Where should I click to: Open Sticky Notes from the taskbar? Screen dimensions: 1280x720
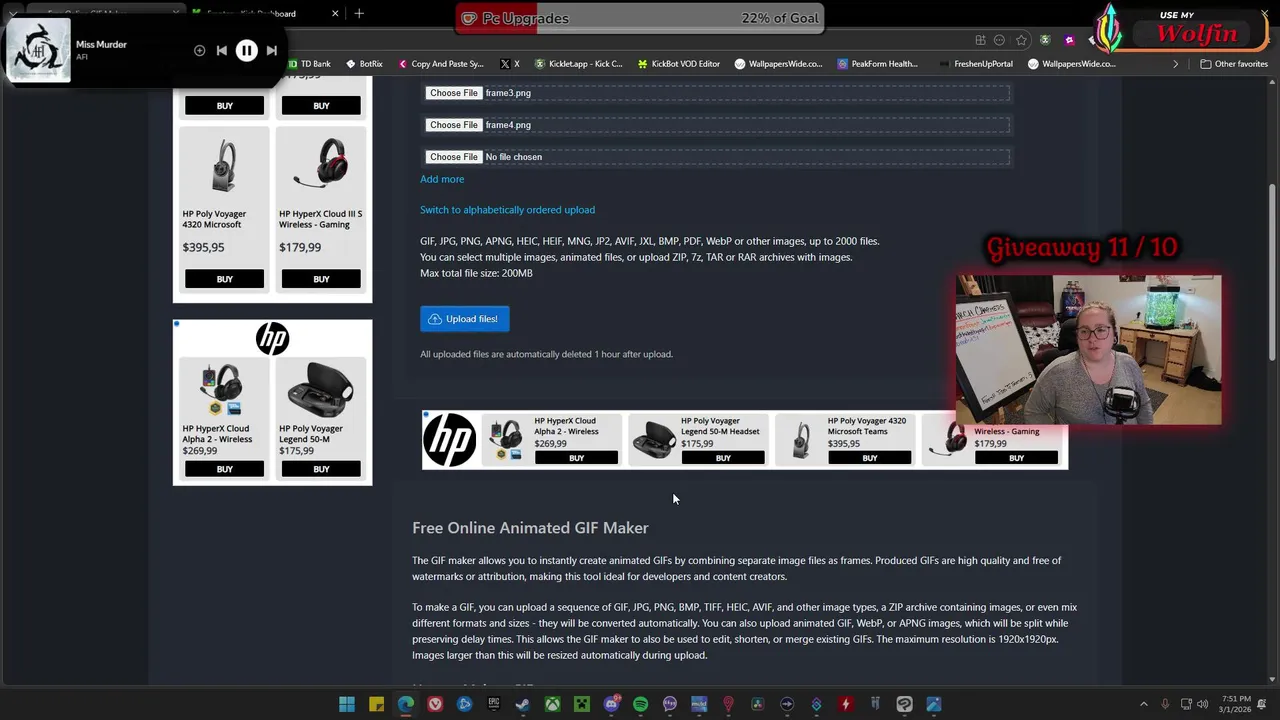(x=376, y=704)
